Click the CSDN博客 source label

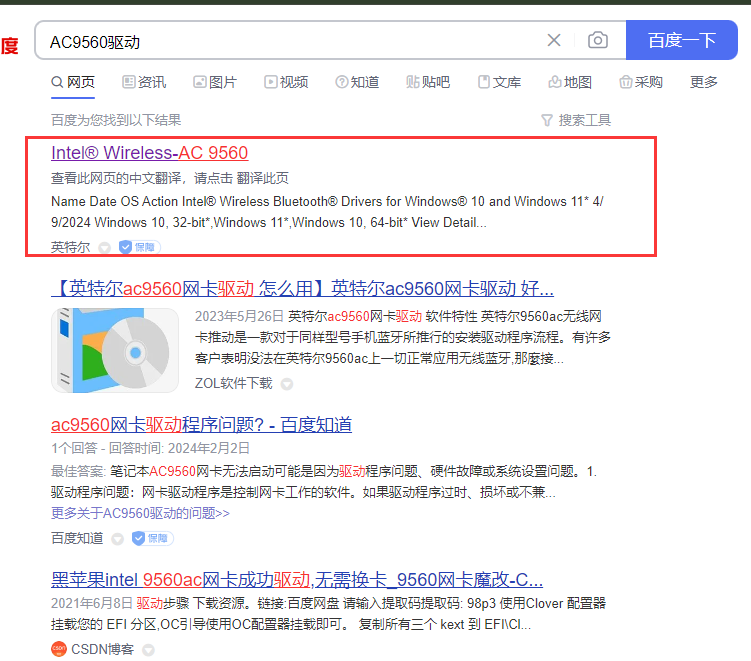click(x=102, y=649)
